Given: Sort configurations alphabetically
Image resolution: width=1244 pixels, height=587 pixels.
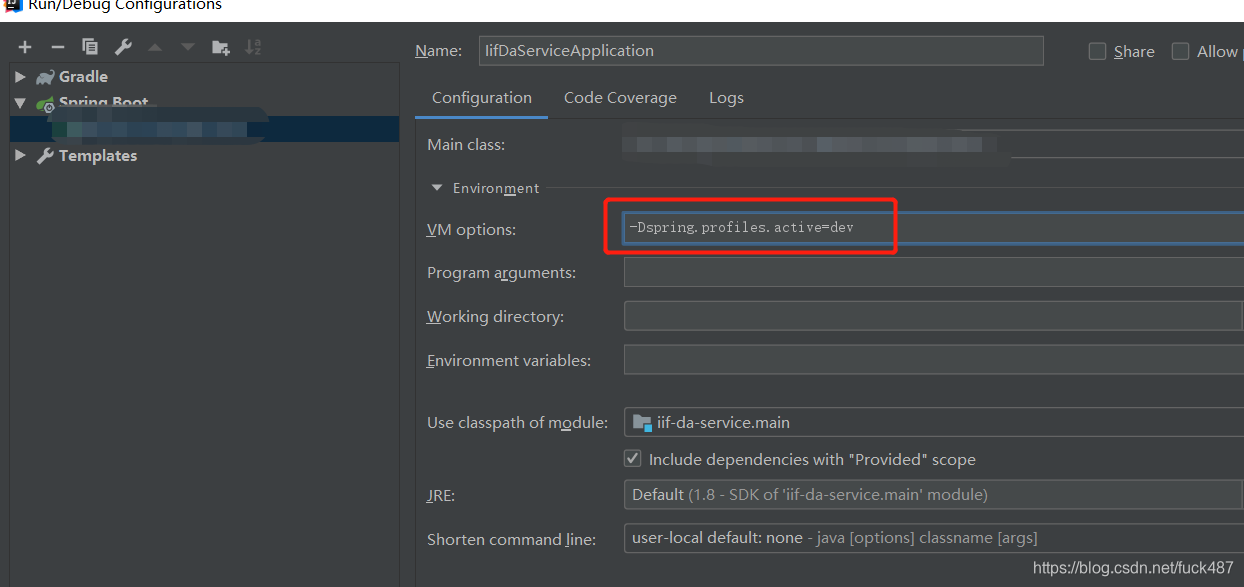Looking at the screenshot, I should pos(253,46).
